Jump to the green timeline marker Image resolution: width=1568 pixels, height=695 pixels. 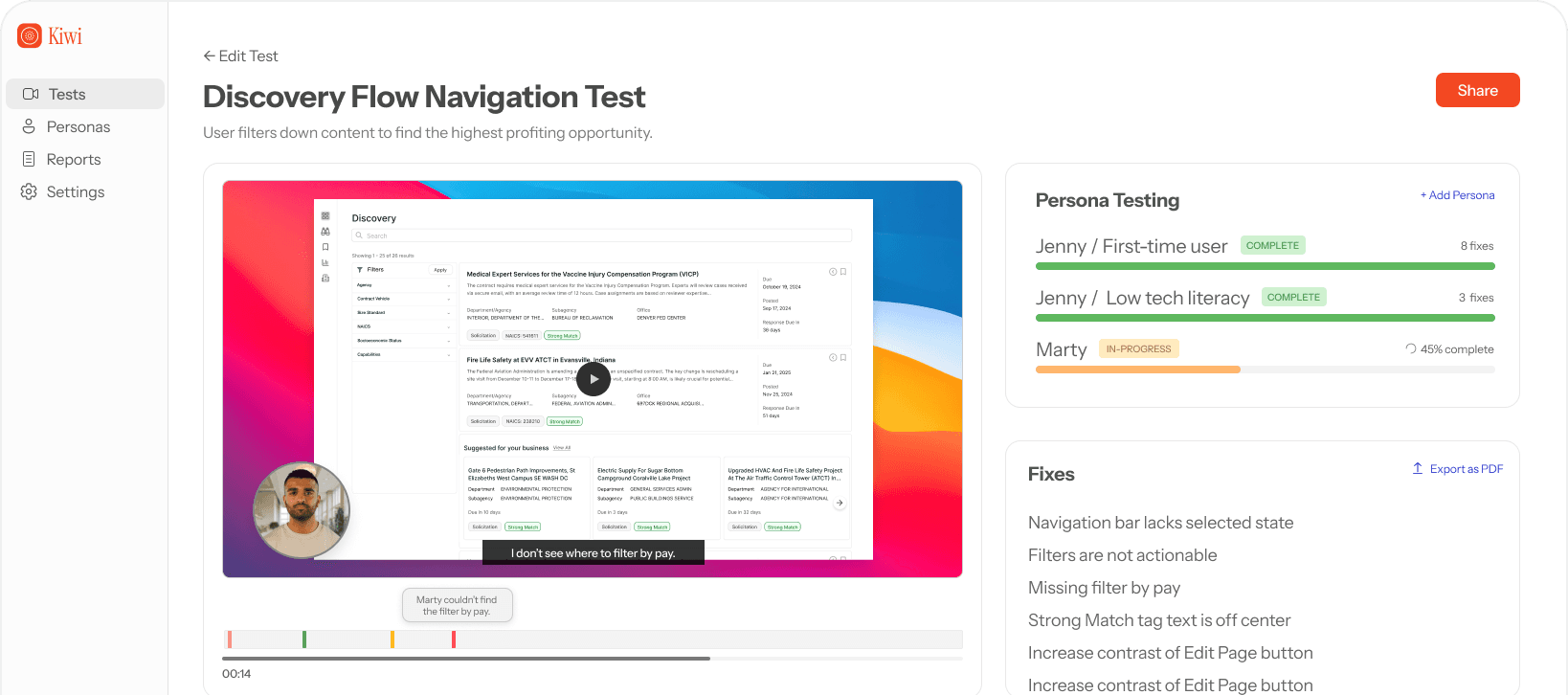pyautogui.click(x=304, y=639)
